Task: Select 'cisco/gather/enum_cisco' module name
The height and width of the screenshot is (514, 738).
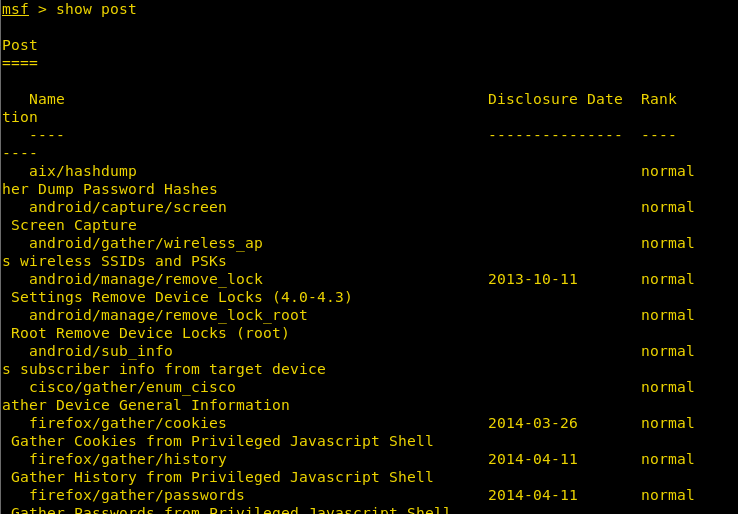Action: pyautogui.click(x=132, y=387)
